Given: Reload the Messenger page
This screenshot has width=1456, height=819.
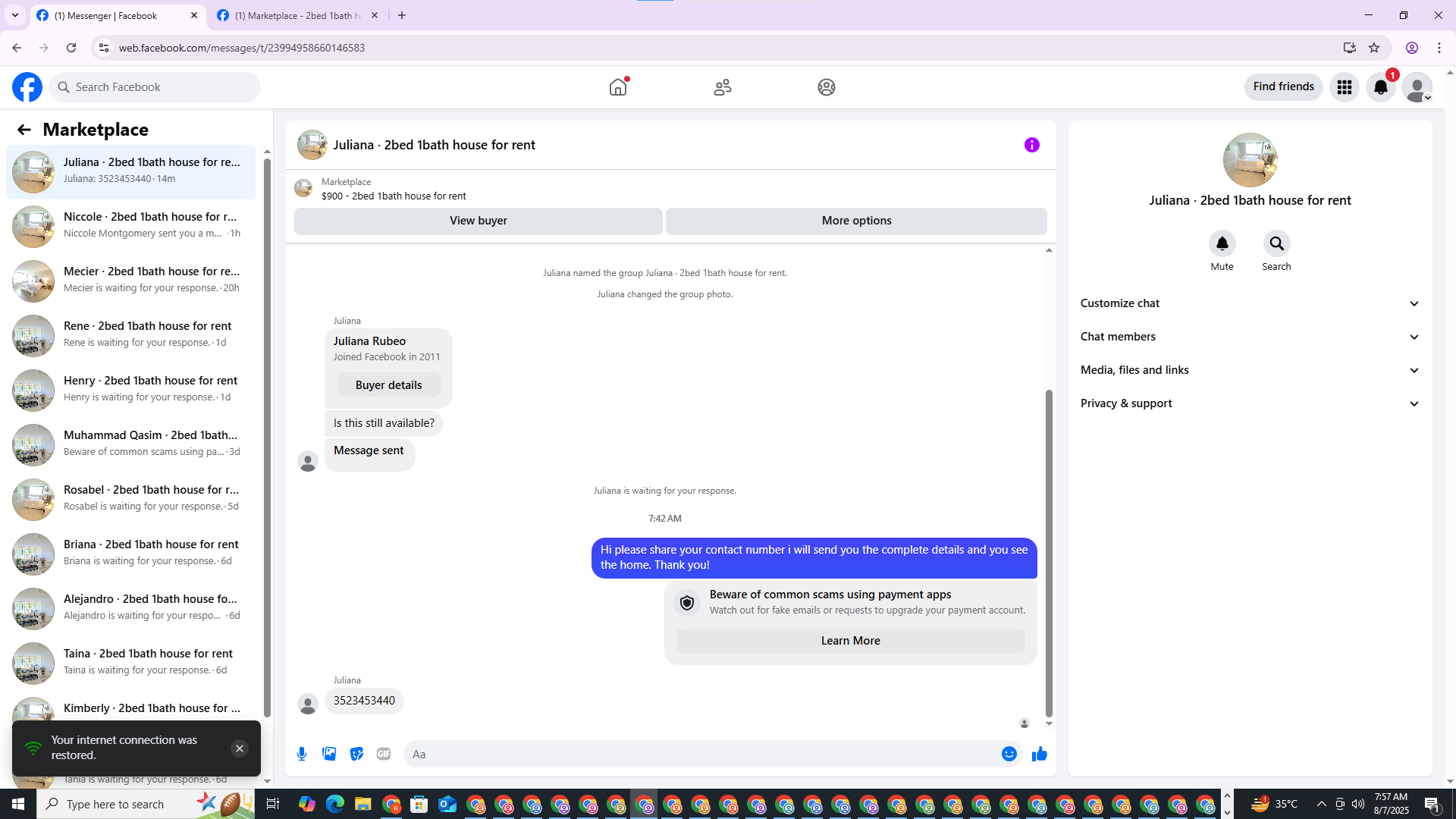Looking at the screenshot, I should (x=71, y=48).
